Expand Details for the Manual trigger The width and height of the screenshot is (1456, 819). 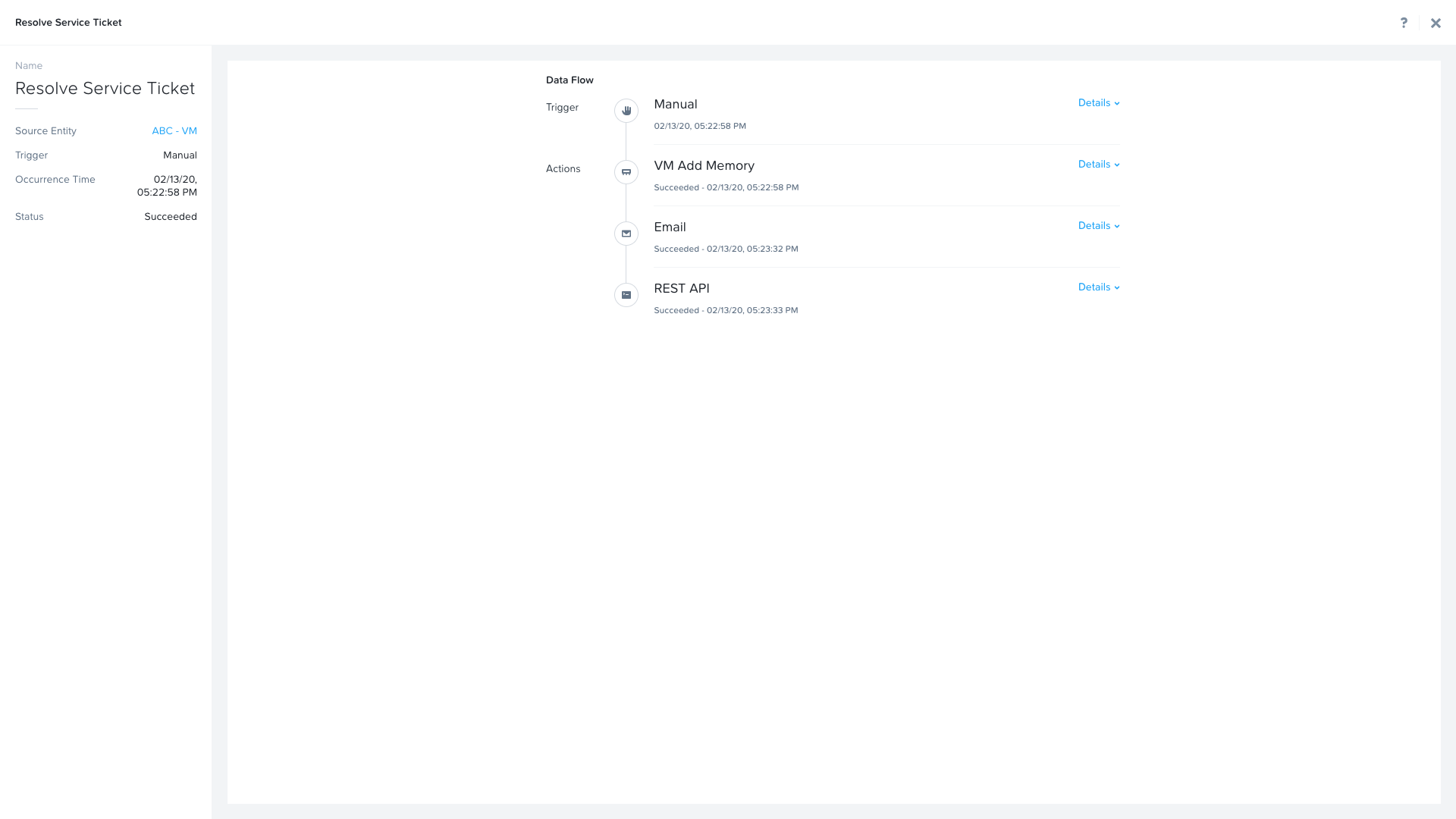(1099, 103)
